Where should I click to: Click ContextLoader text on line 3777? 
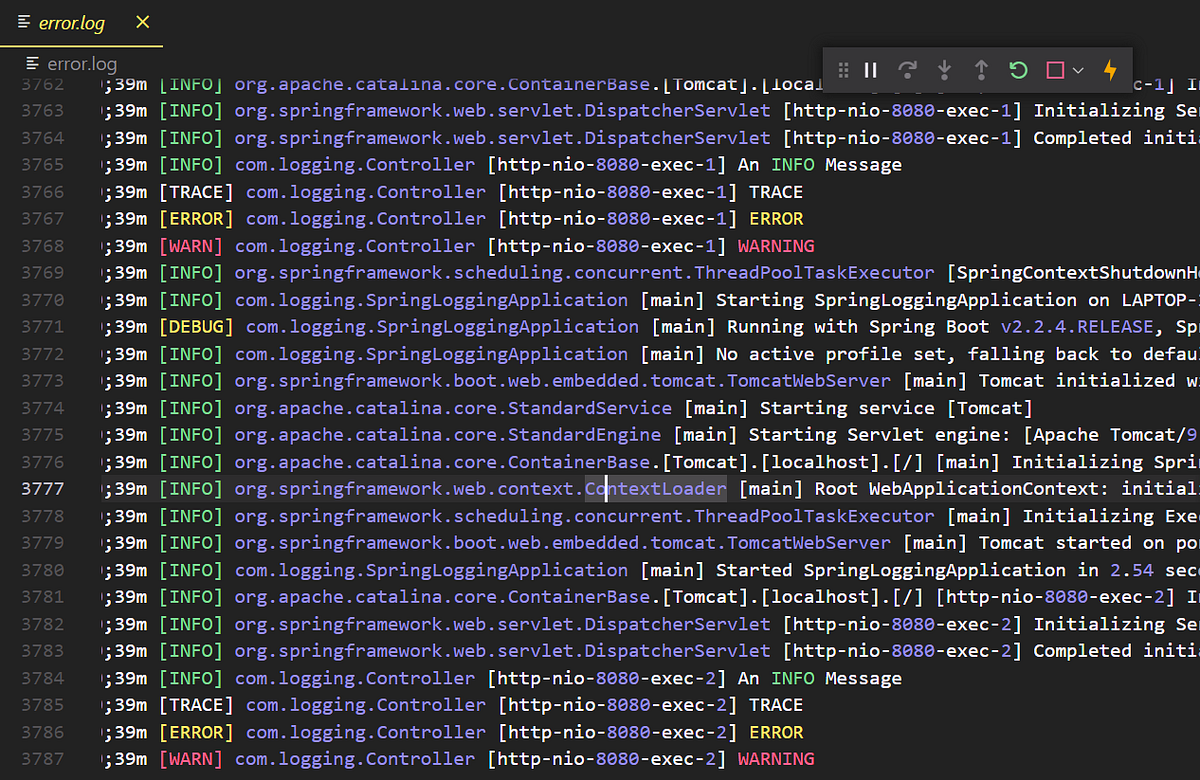[x=656, y=489]
